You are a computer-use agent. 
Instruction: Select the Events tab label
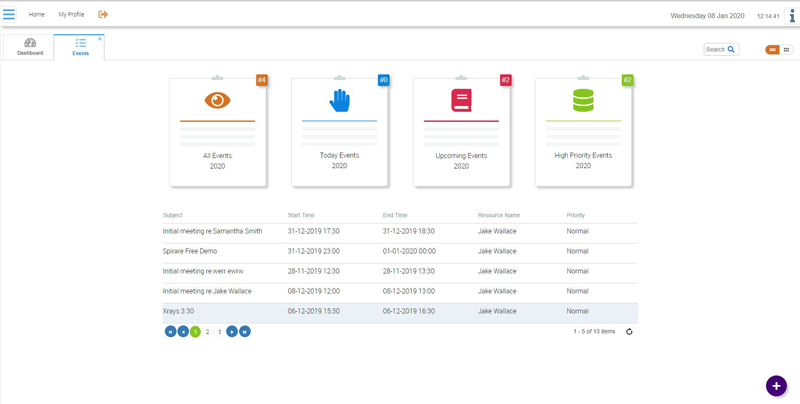click(81, 53)
